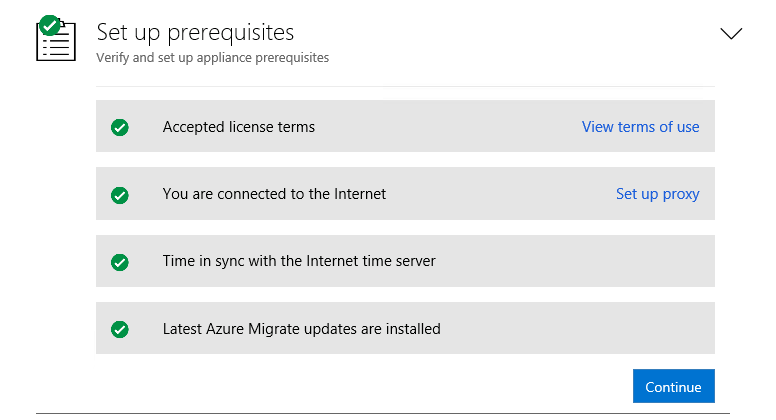This screenshot has height=420, width=776.
Task: Click the Continue button
Action: (x=674, y=386)
